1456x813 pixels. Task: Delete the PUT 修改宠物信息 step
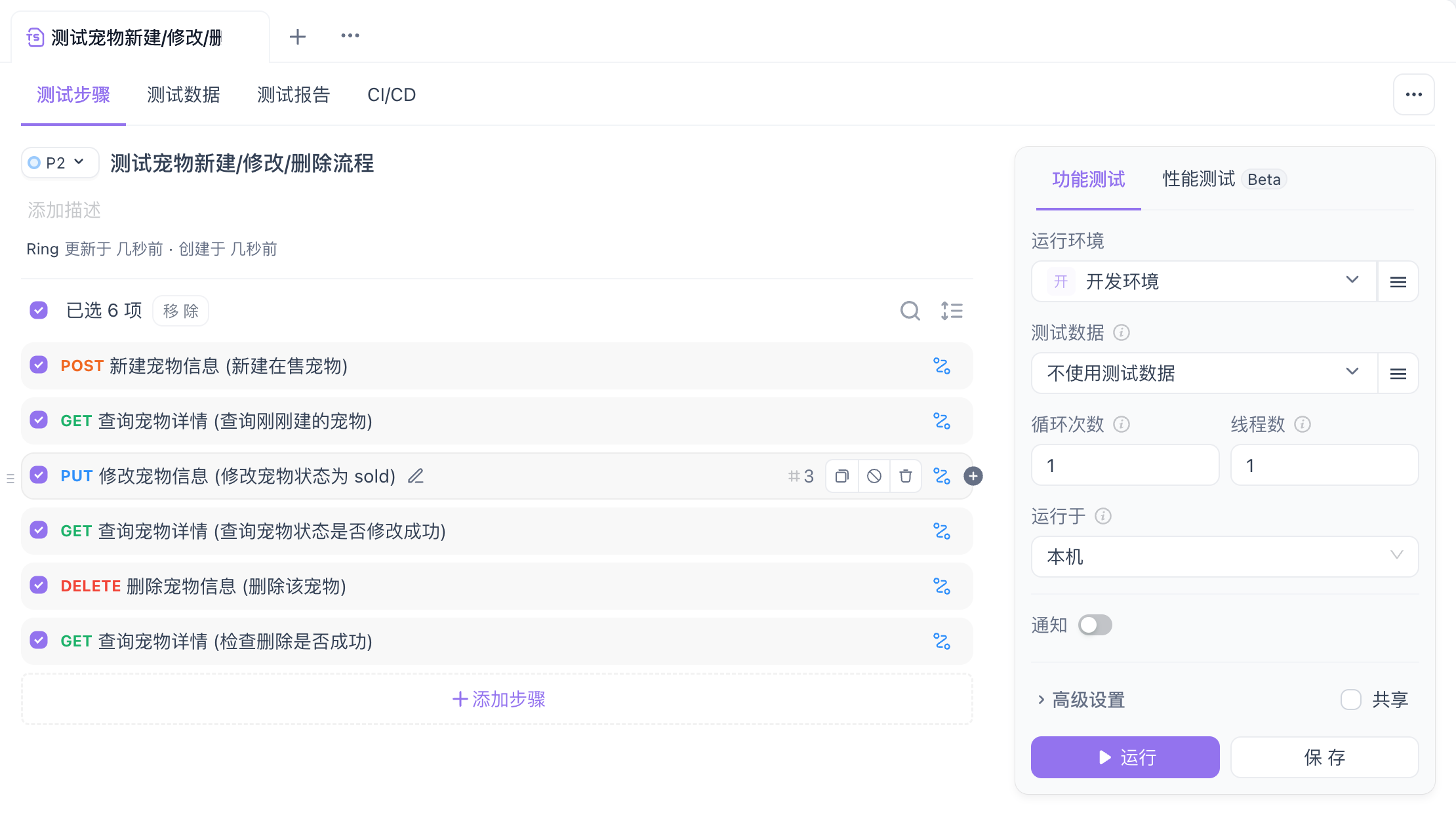pyautogui.click(x=906, y=476)
